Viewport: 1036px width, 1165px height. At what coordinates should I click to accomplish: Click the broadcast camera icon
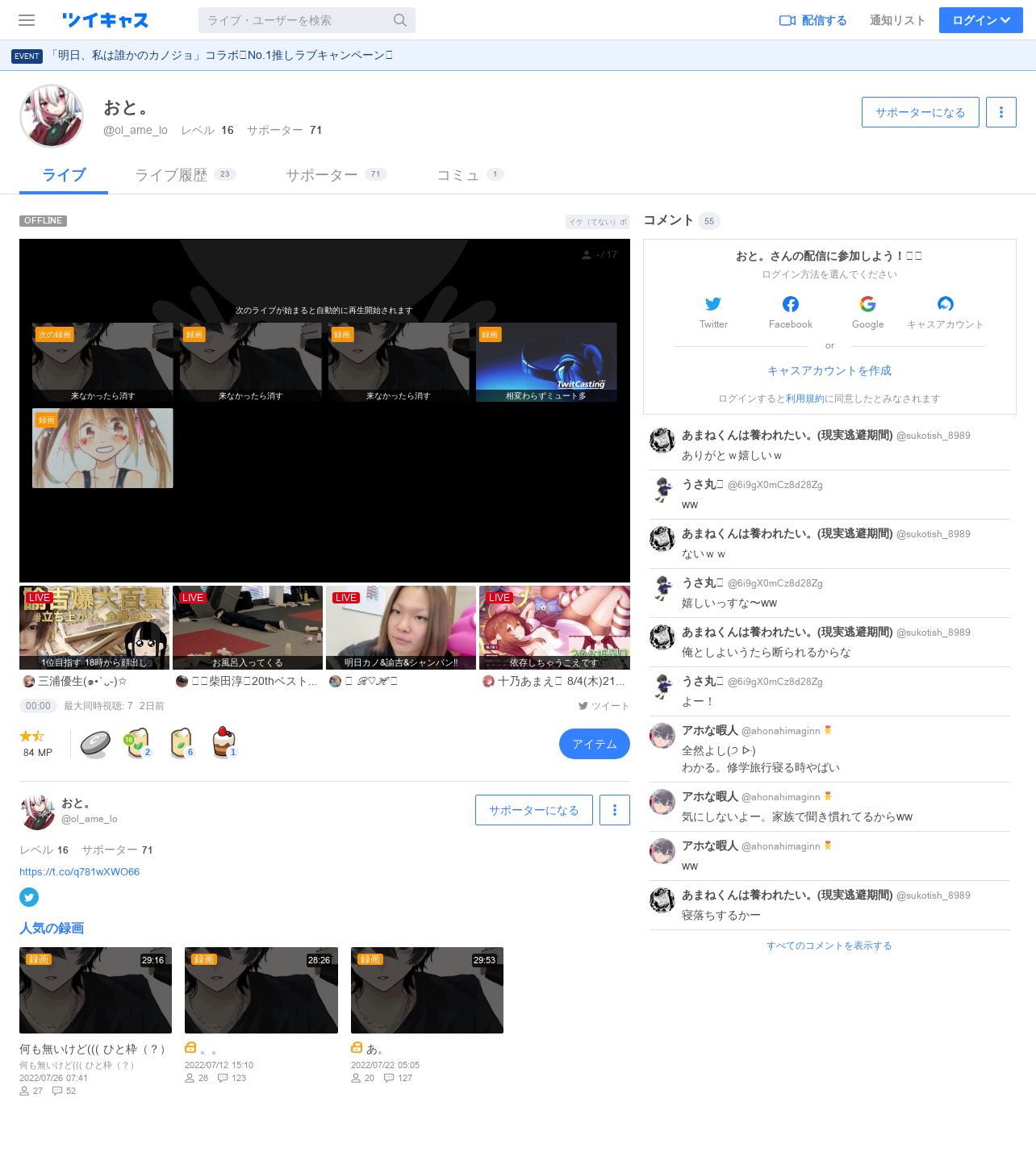[x=787, y=20]
